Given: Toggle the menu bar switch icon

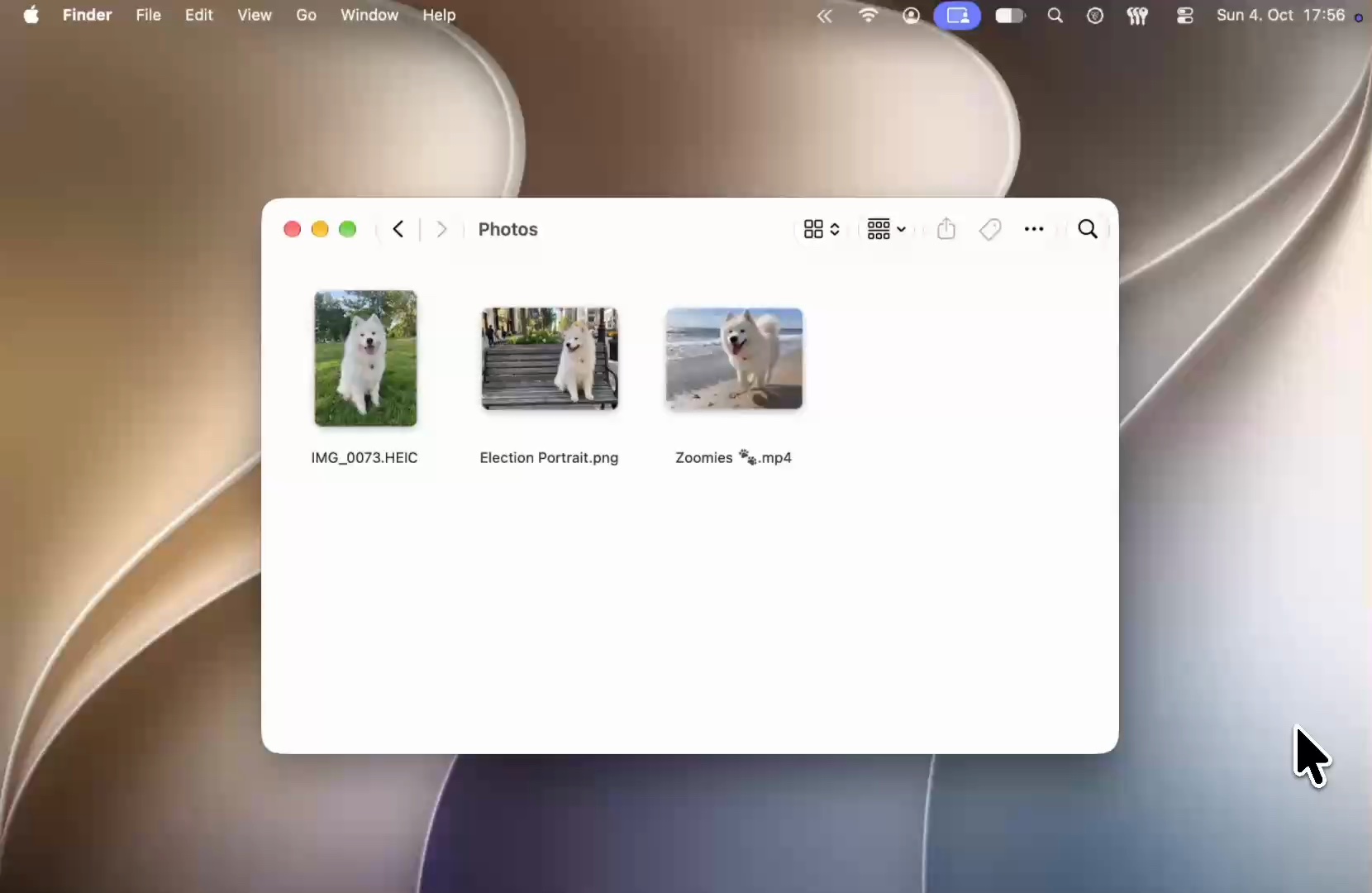Looking at the screenshot, I should pos(1009,15).
